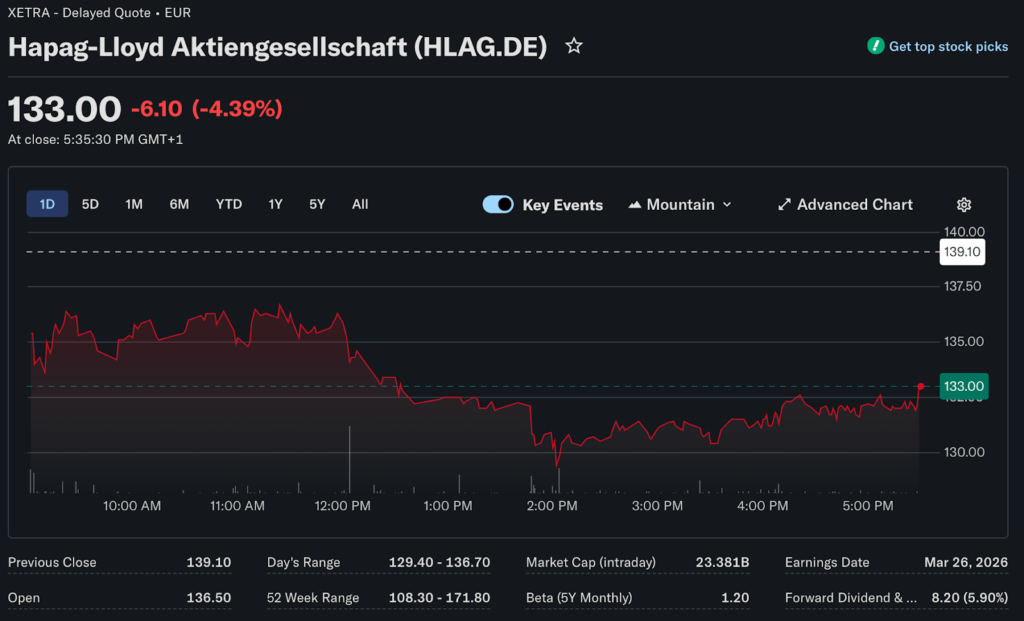Select the 1D time range tab
This screenshot has width=1024, height=621.
[x=47, y=204]
